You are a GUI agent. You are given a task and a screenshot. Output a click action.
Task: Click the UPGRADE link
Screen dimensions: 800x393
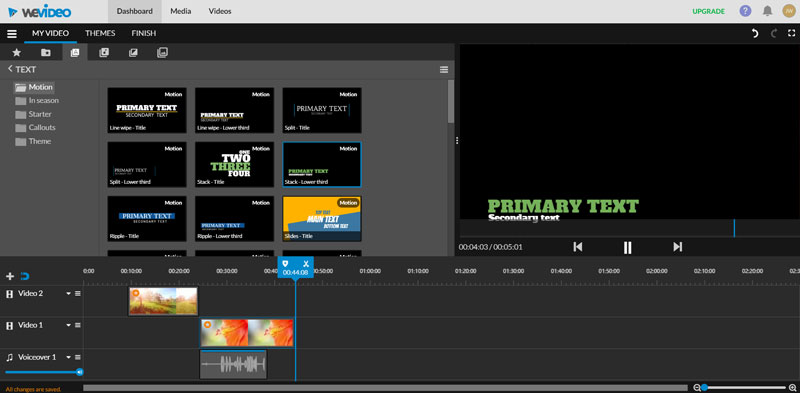(708, 11)
